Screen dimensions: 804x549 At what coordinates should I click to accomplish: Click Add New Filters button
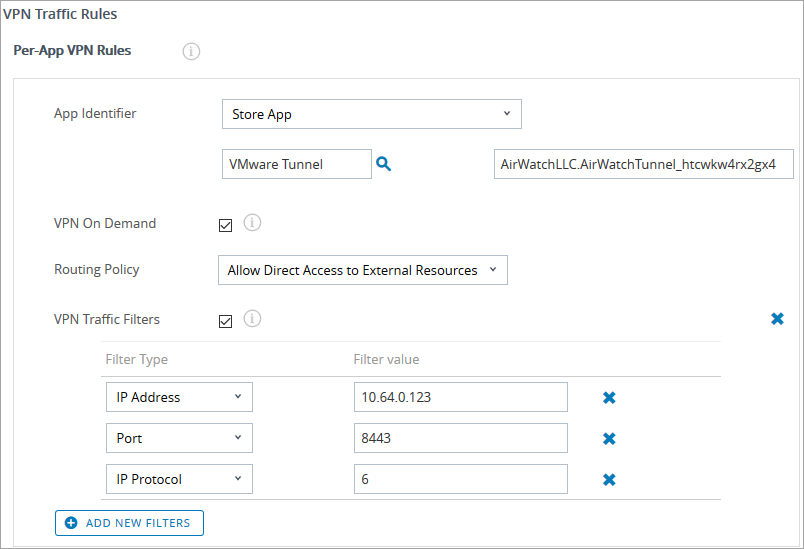click(x=129, y=523)
